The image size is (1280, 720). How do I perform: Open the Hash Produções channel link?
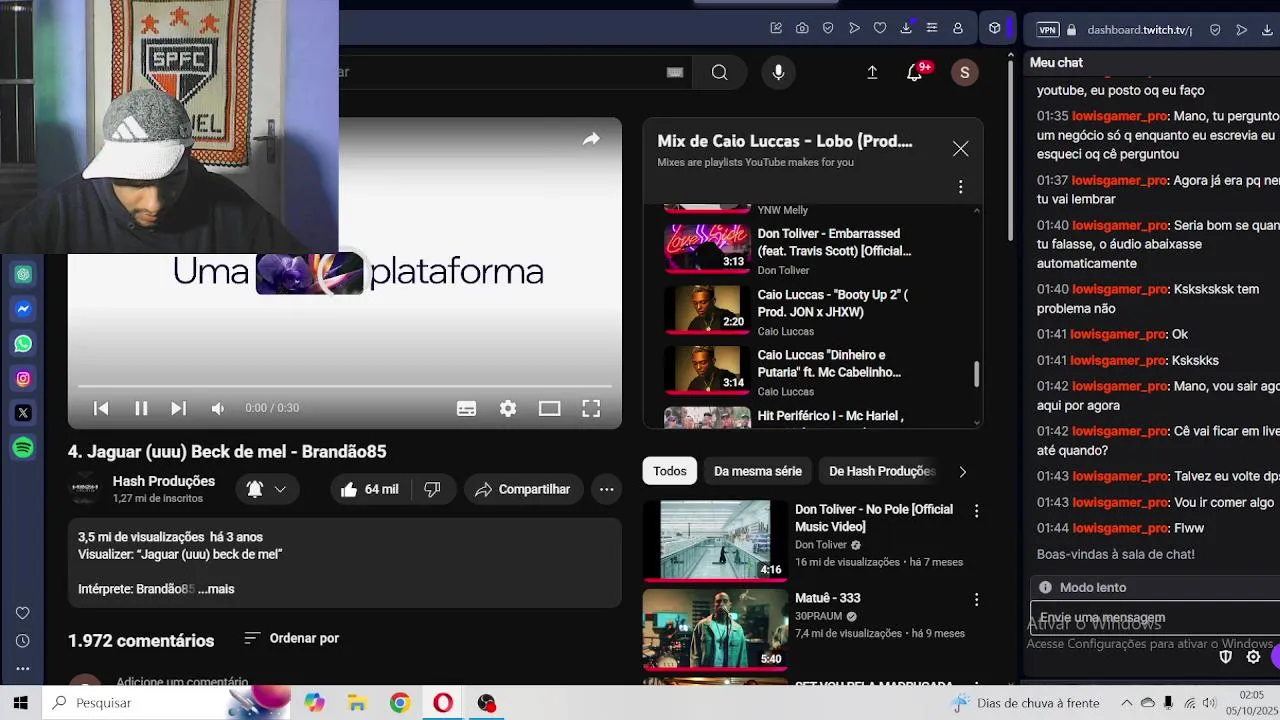point(164,481)
